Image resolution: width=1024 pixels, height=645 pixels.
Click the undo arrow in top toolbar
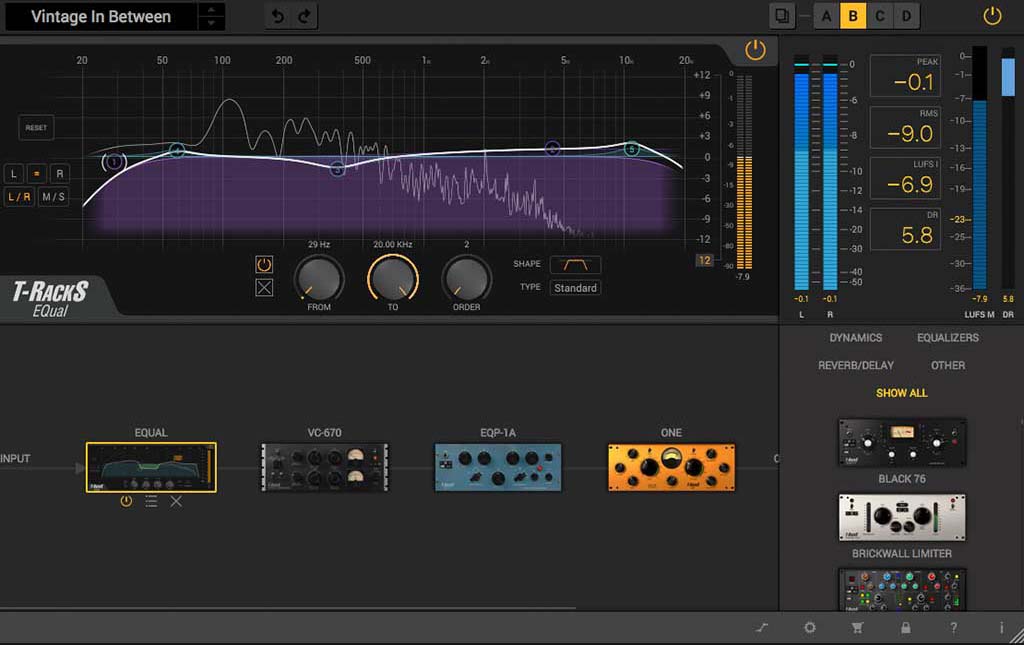tap(278, 16)
